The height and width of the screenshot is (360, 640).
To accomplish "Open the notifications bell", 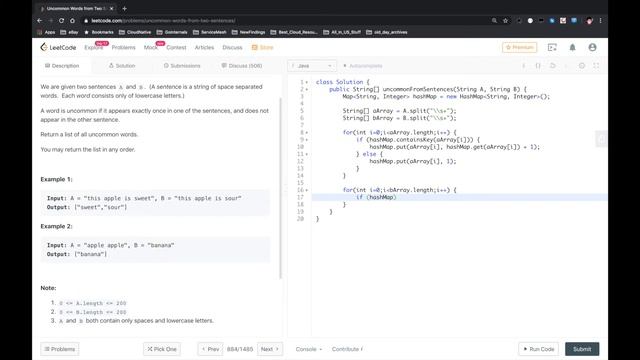I will [572, 47].
